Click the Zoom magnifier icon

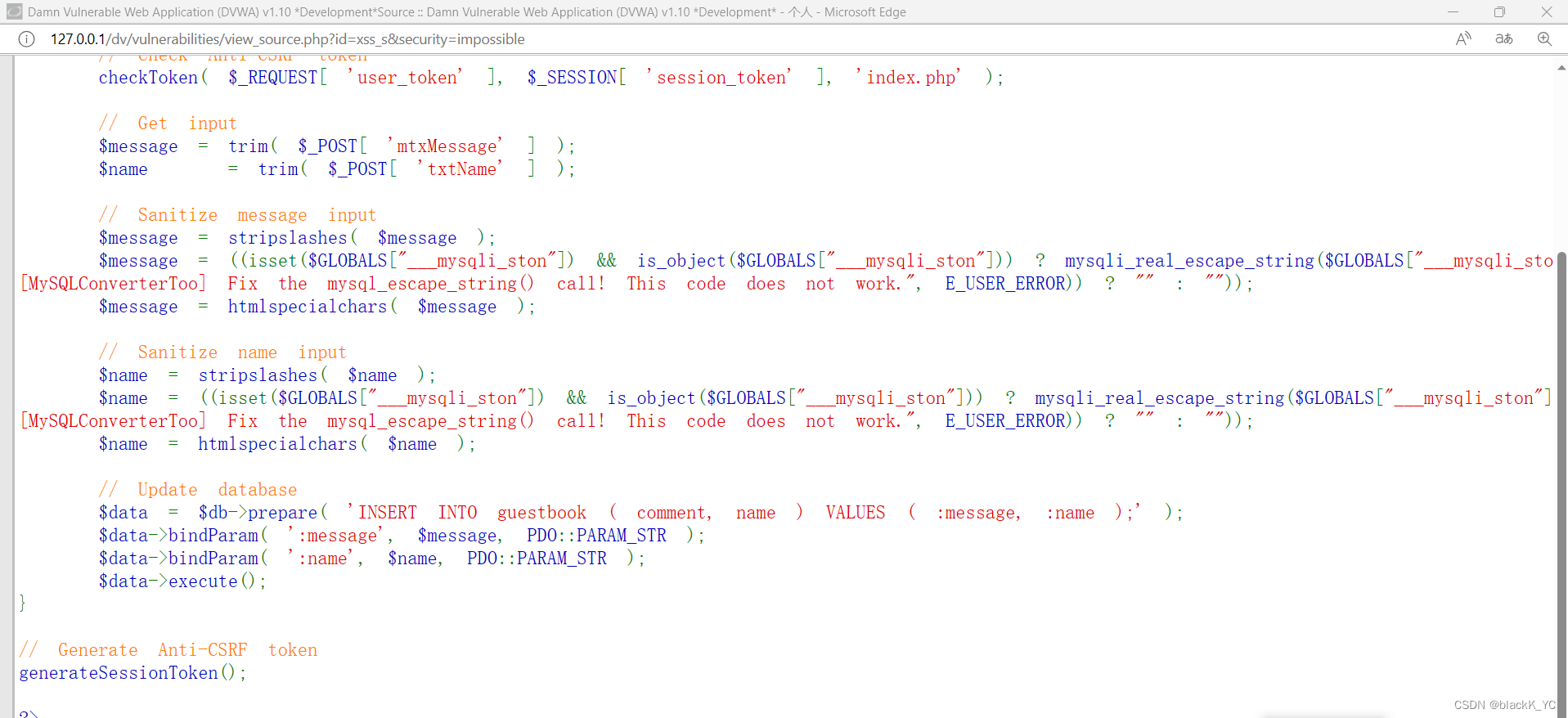pos(1544,39)
